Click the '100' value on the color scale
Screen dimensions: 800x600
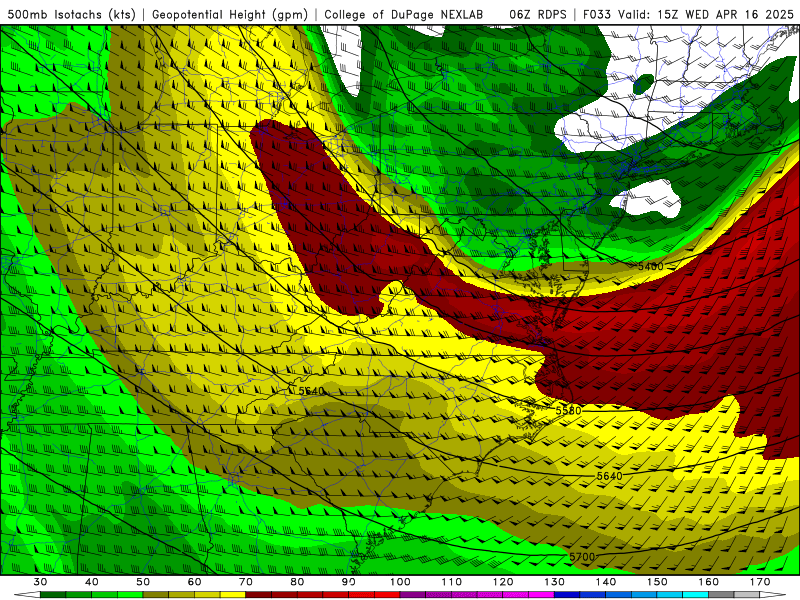point(400,582)
